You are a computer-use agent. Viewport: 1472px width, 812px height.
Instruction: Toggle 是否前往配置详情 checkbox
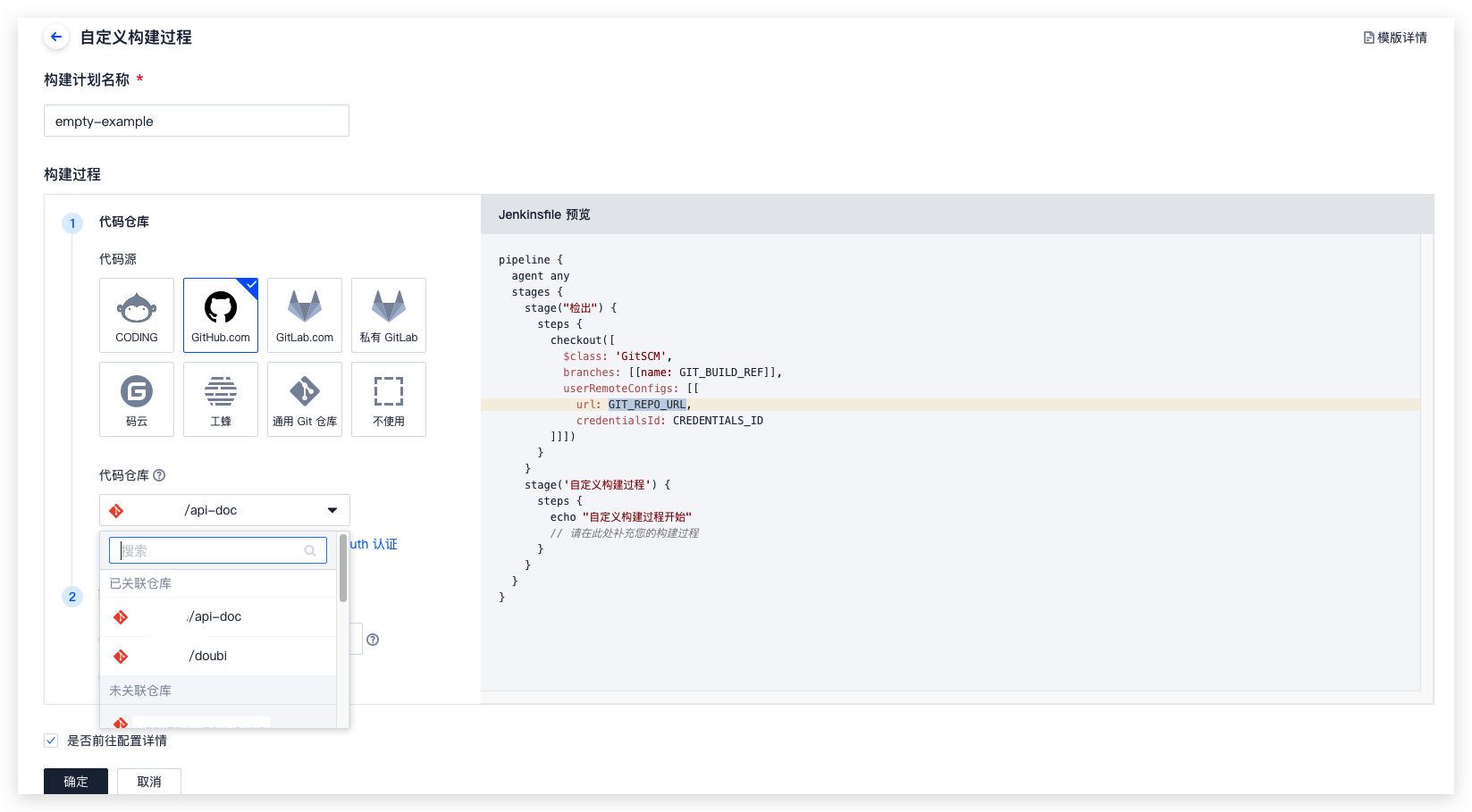tap(51, 741)
